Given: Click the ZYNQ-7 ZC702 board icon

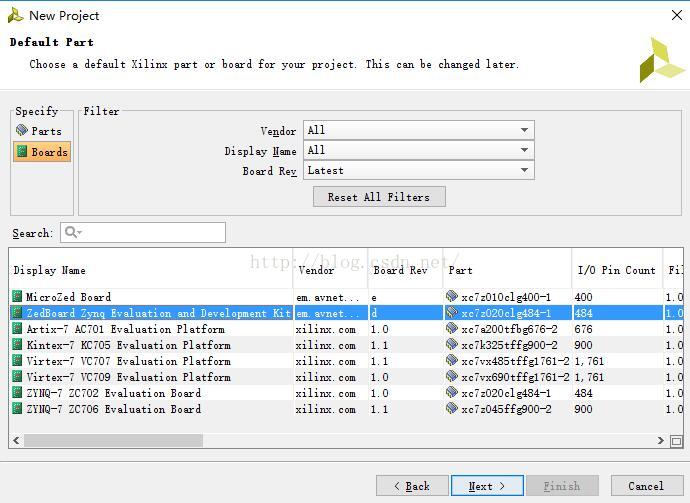Looking at the screenshot, I should 17,393.
